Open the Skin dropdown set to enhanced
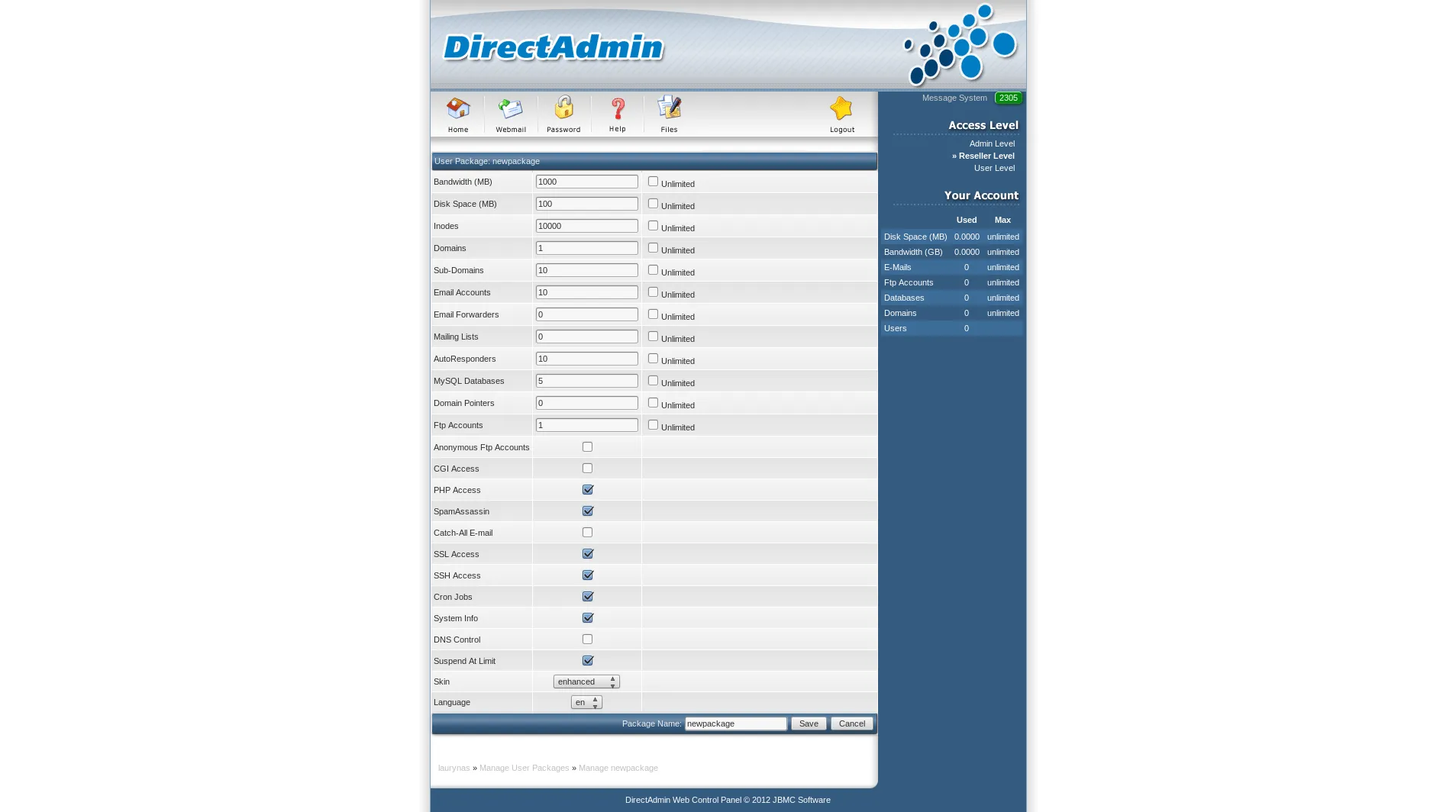 pyautogui.click(x=586, y=681)
